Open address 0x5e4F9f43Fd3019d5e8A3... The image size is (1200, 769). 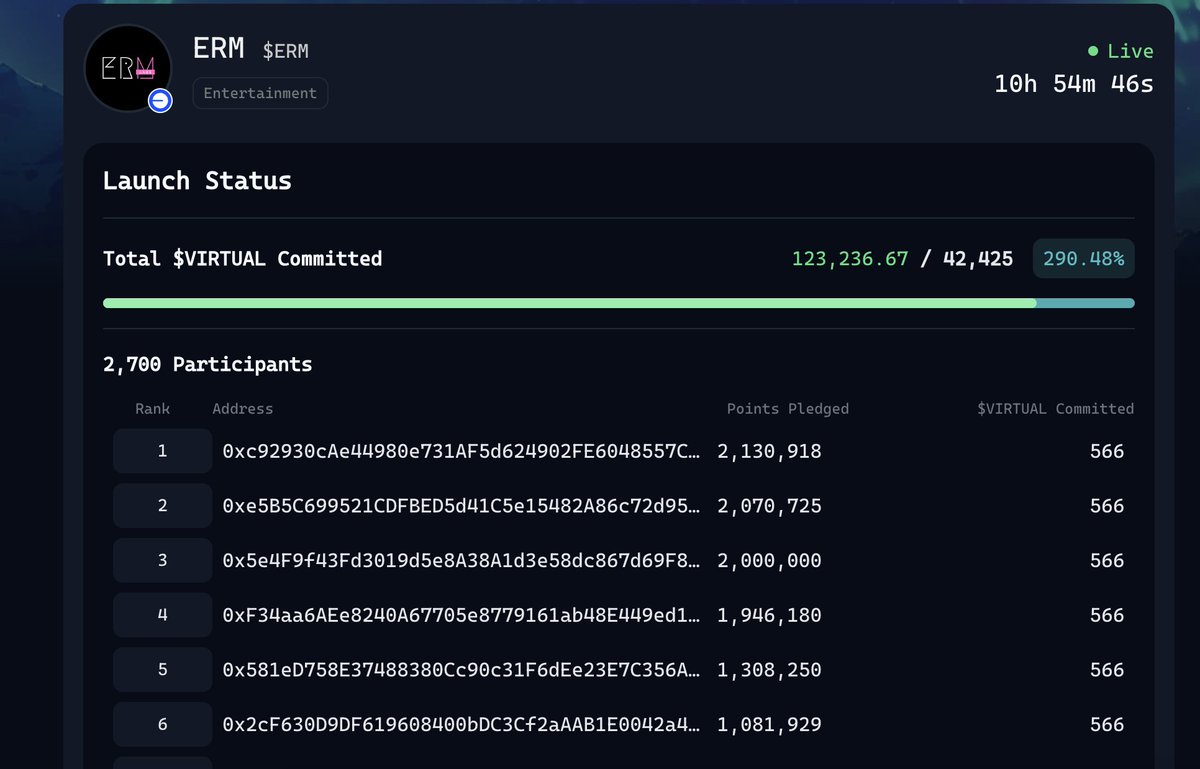click(462, 561)
